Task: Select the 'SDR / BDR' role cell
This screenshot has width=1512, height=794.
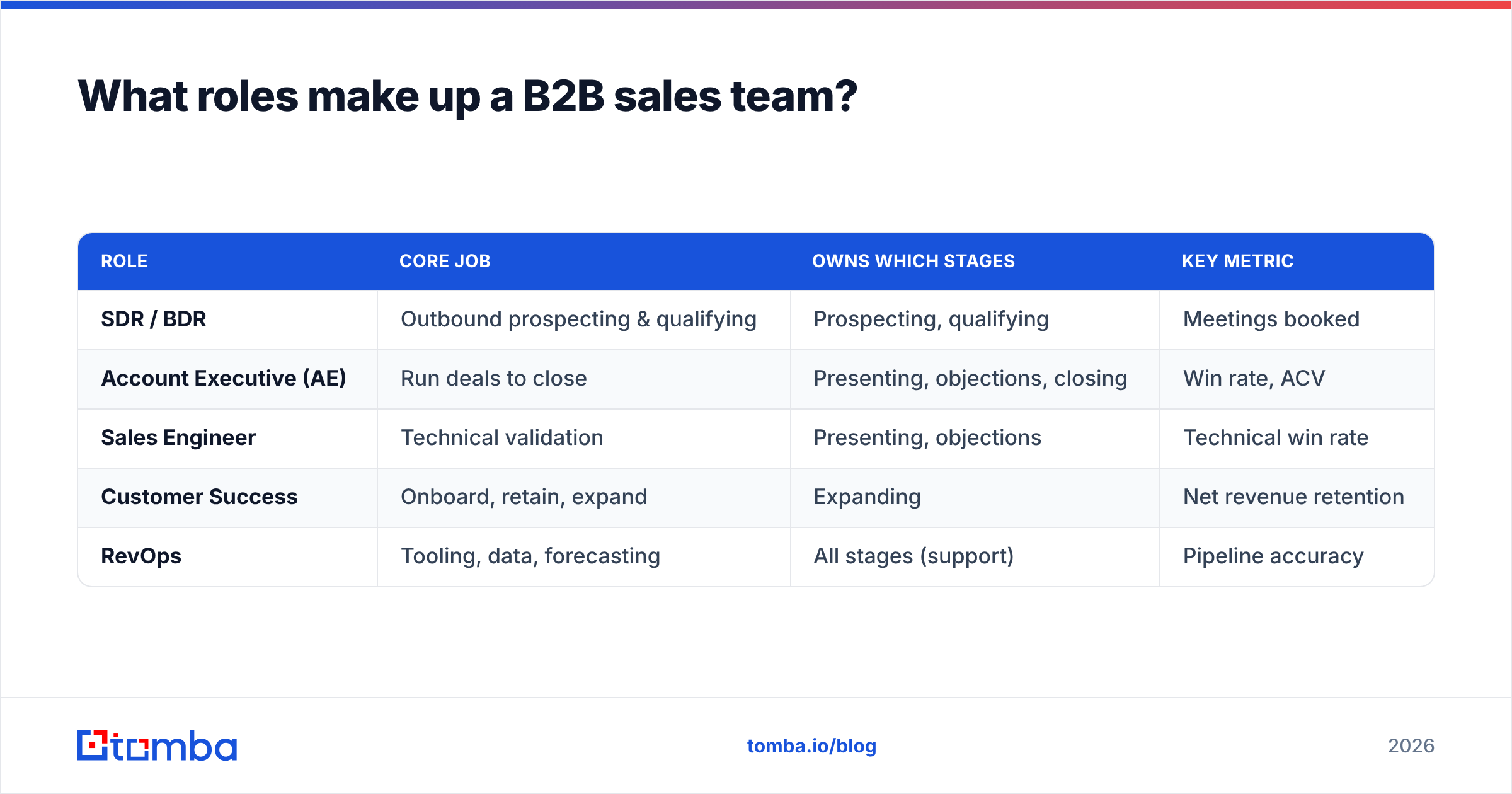Action: click(227, 319)
